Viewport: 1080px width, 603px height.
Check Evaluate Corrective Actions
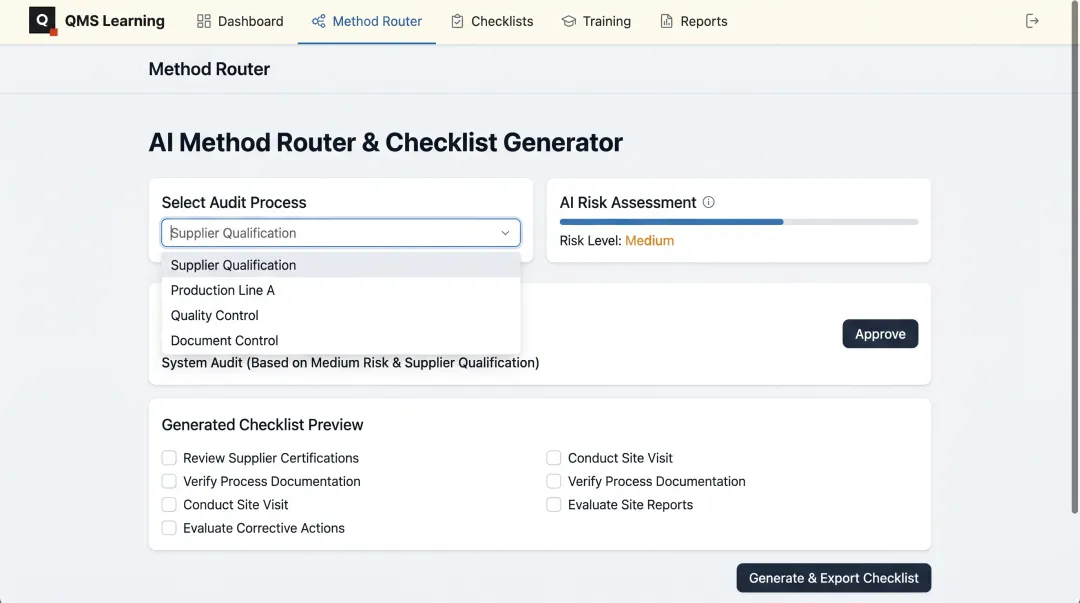tap(169, 528)
